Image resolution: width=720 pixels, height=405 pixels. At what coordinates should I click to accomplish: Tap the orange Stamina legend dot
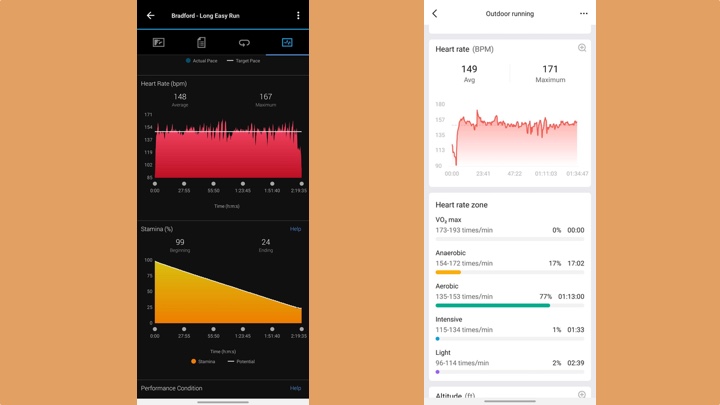(193, 361)
